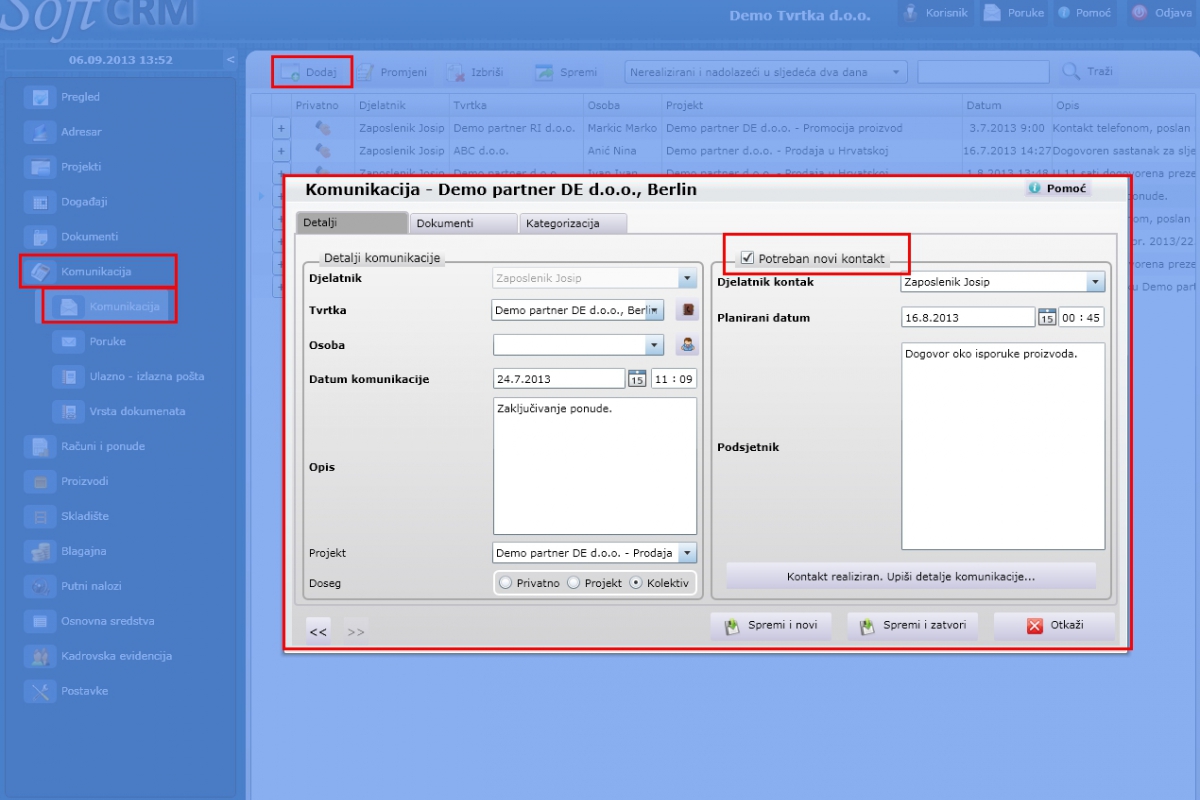Switch to the Dokumenti tab
This screenshot has height=800, width=1200.
tap(463, 223)
